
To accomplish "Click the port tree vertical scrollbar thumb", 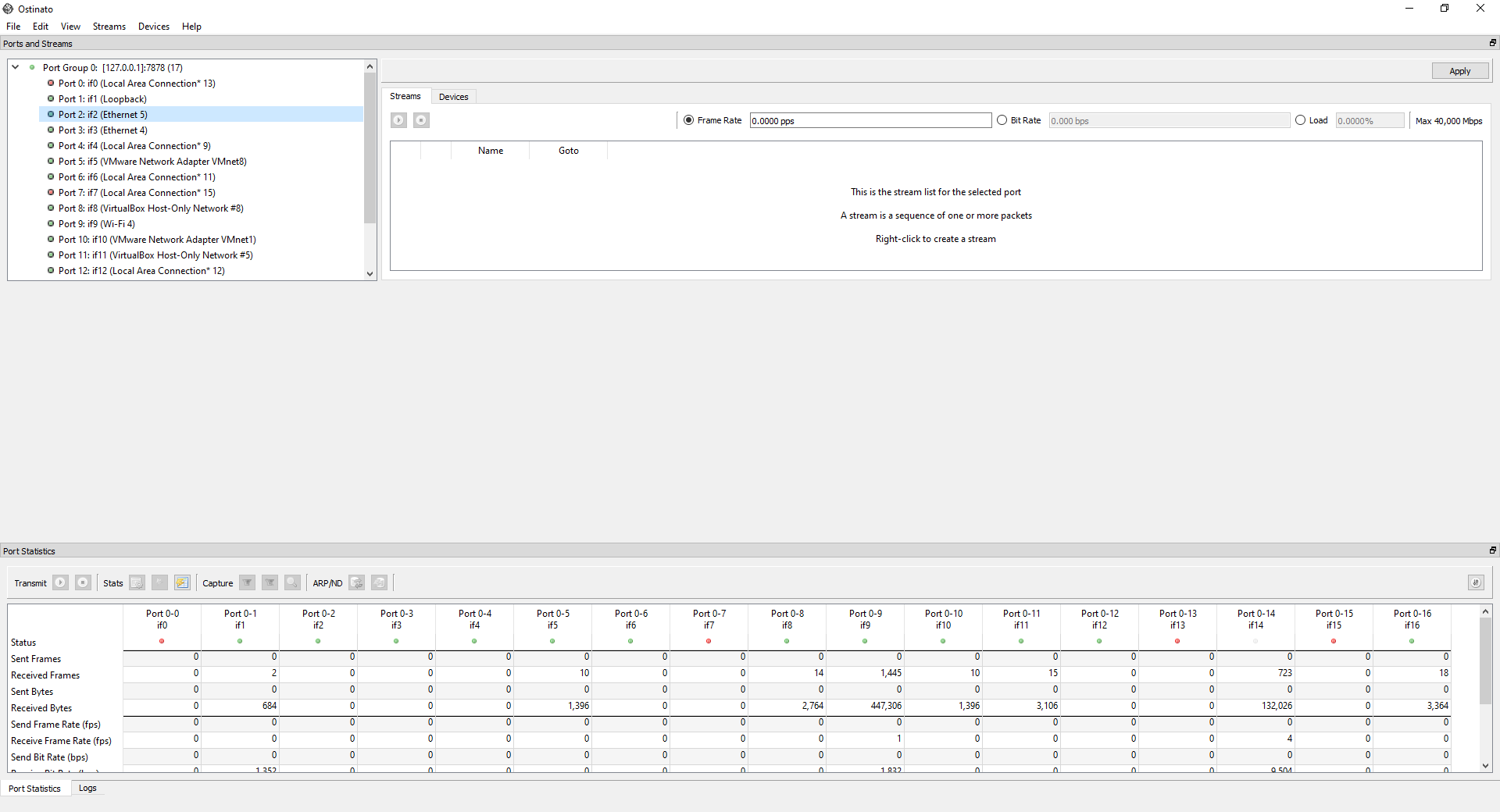I will tap(370, 148).
